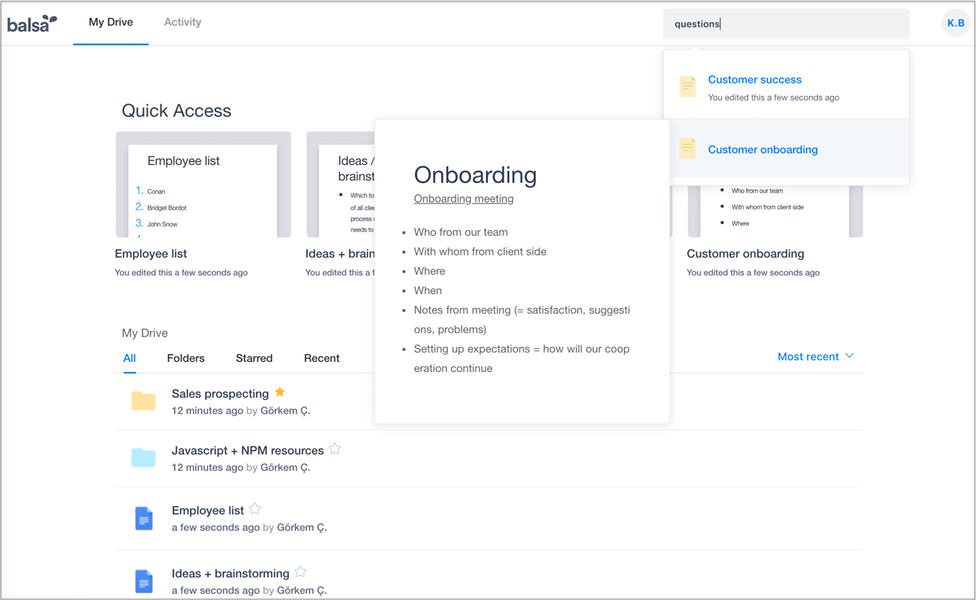Click the blue folder icon for Javascript + NPM resources
976x600 pixels.
143,457
